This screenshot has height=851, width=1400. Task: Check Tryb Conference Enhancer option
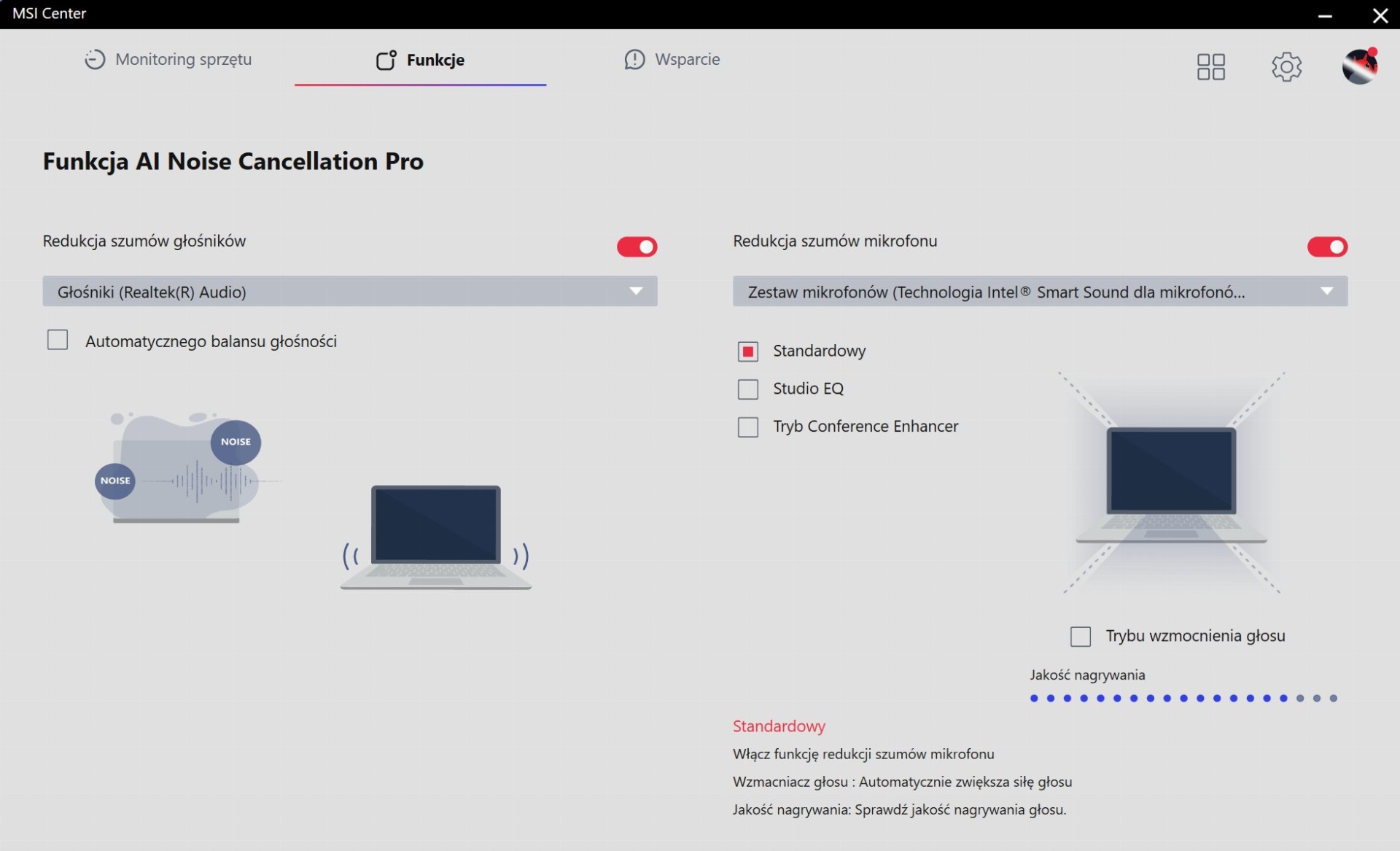(748, 427)
